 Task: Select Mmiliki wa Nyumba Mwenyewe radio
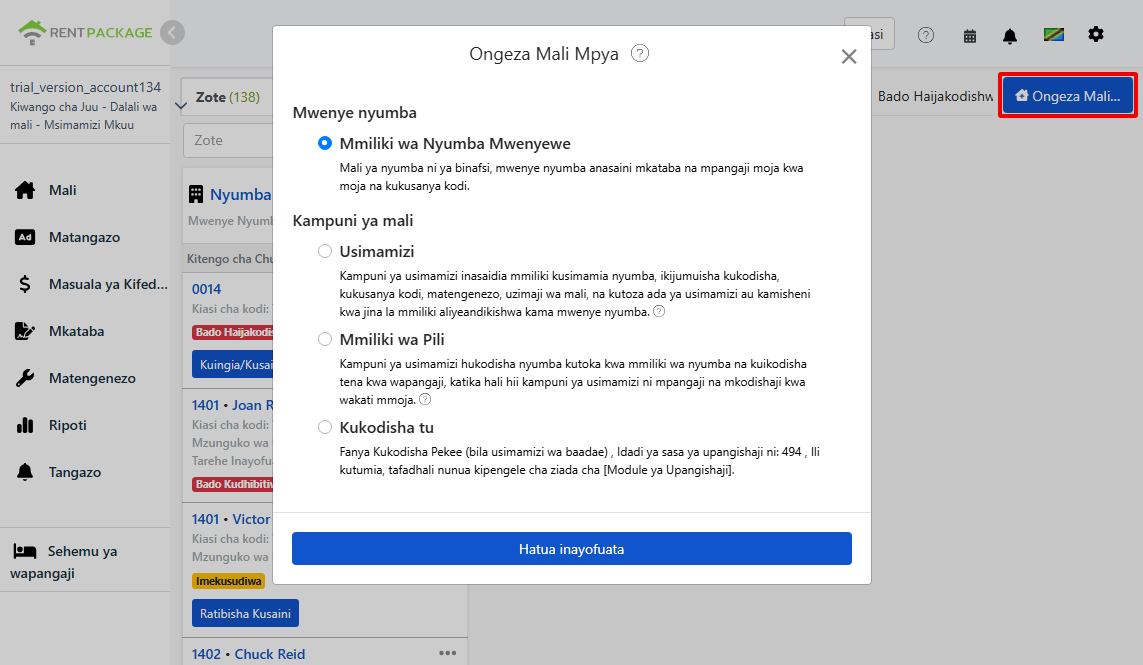325,144
